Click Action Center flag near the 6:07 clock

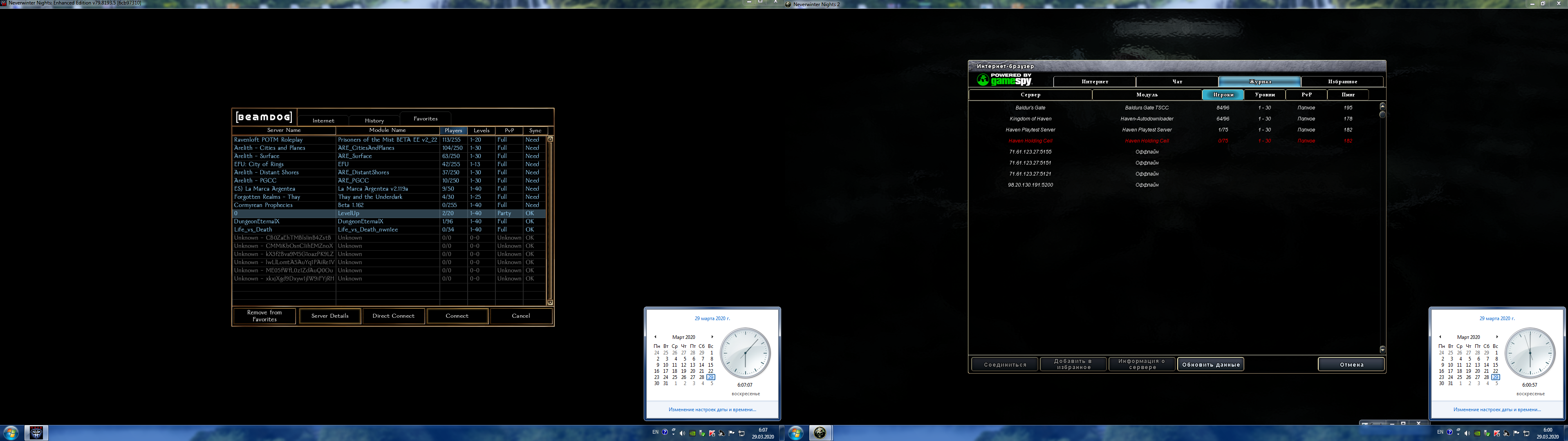tap(732, 434)
